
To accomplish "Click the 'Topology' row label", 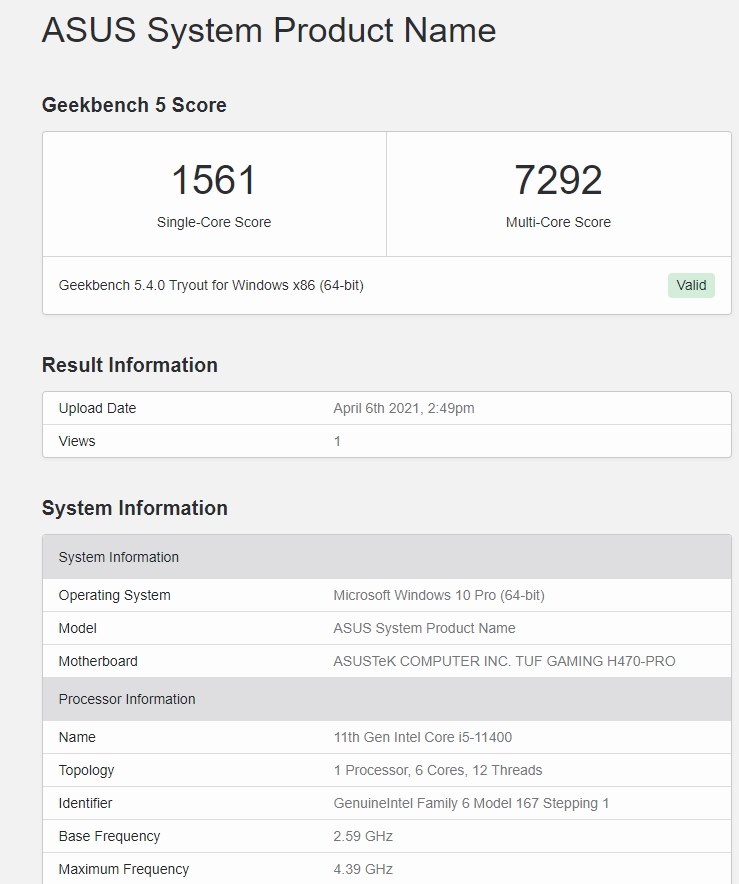I will (x=86, y=770).
